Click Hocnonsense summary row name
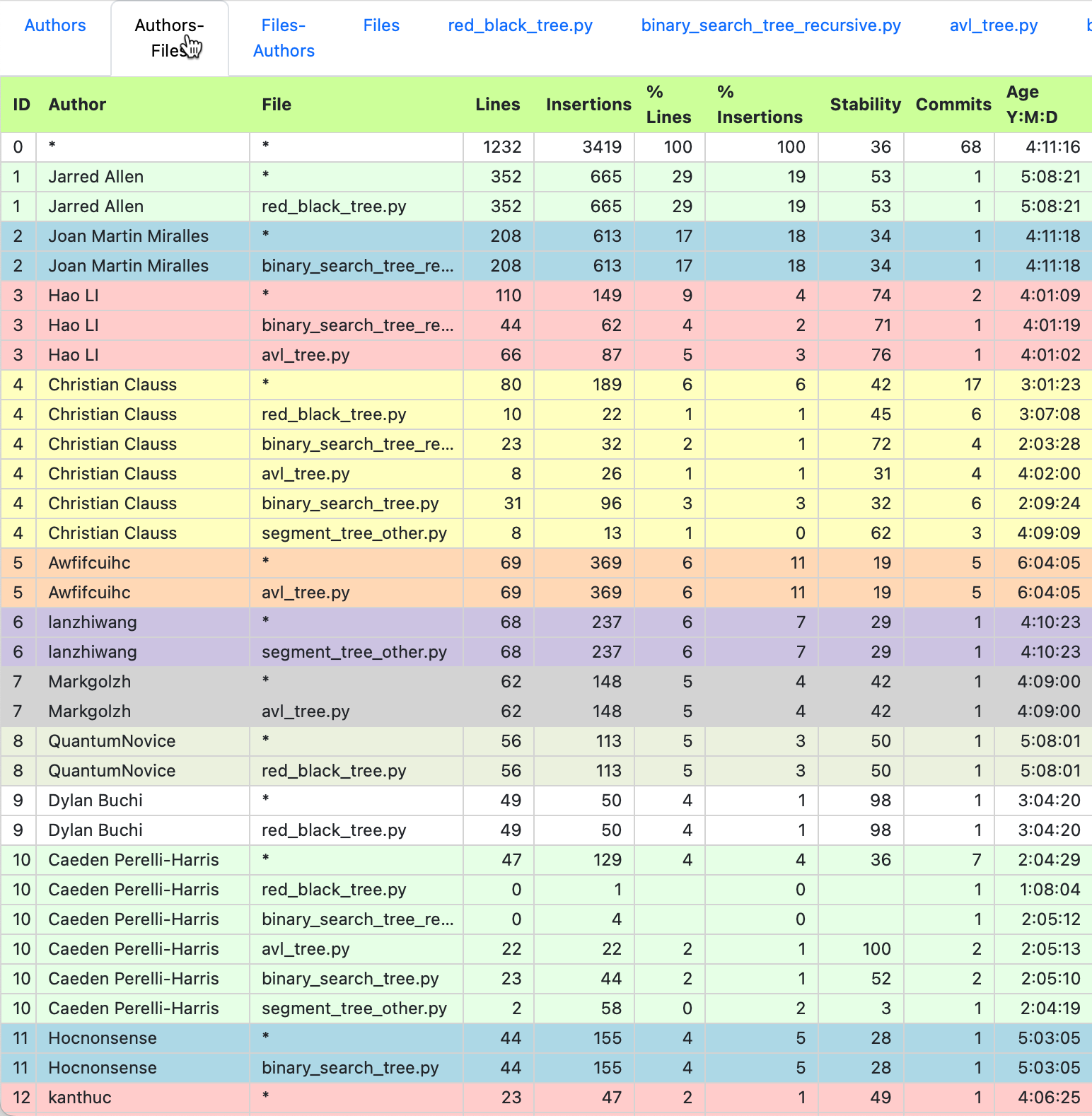Image resolution: width=1092 pixels, height=1116 pixels. click(103, 1038)
